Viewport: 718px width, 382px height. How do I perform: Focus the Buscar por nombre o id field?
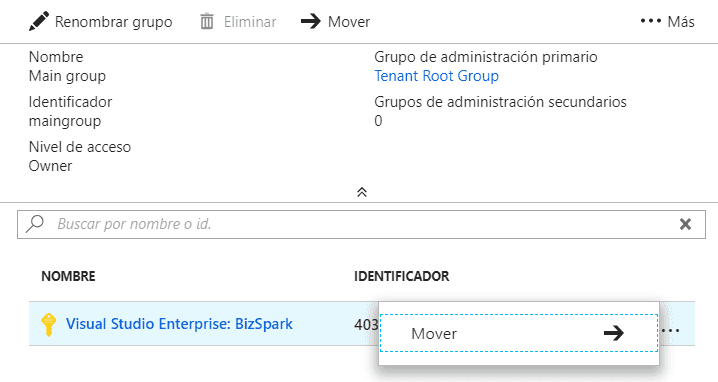[361, 224]
